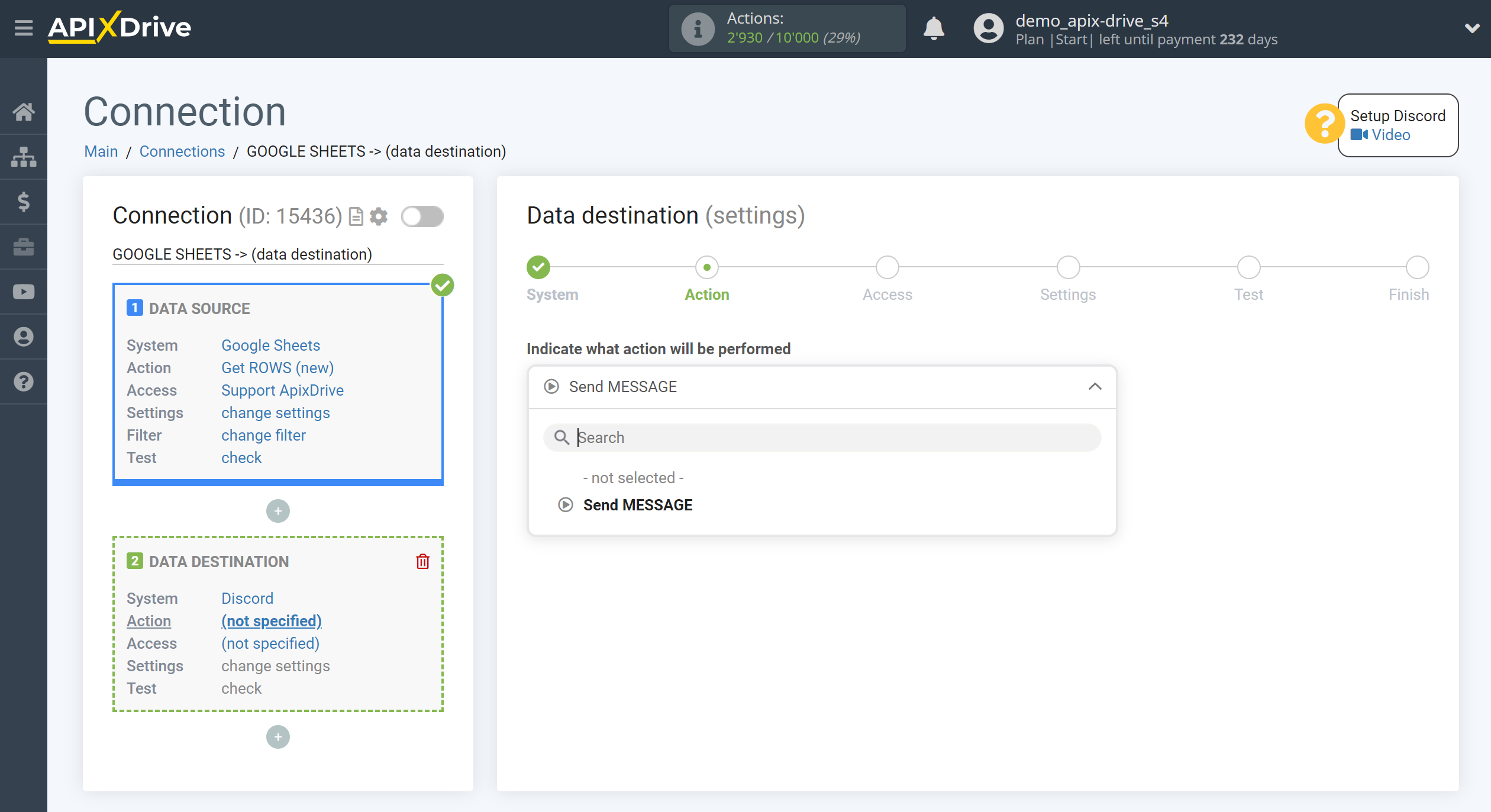The height and width of the screenshot is (812, 1491).
Task: Click the home/main dashboard icon
Action: [x=24, y=111]
